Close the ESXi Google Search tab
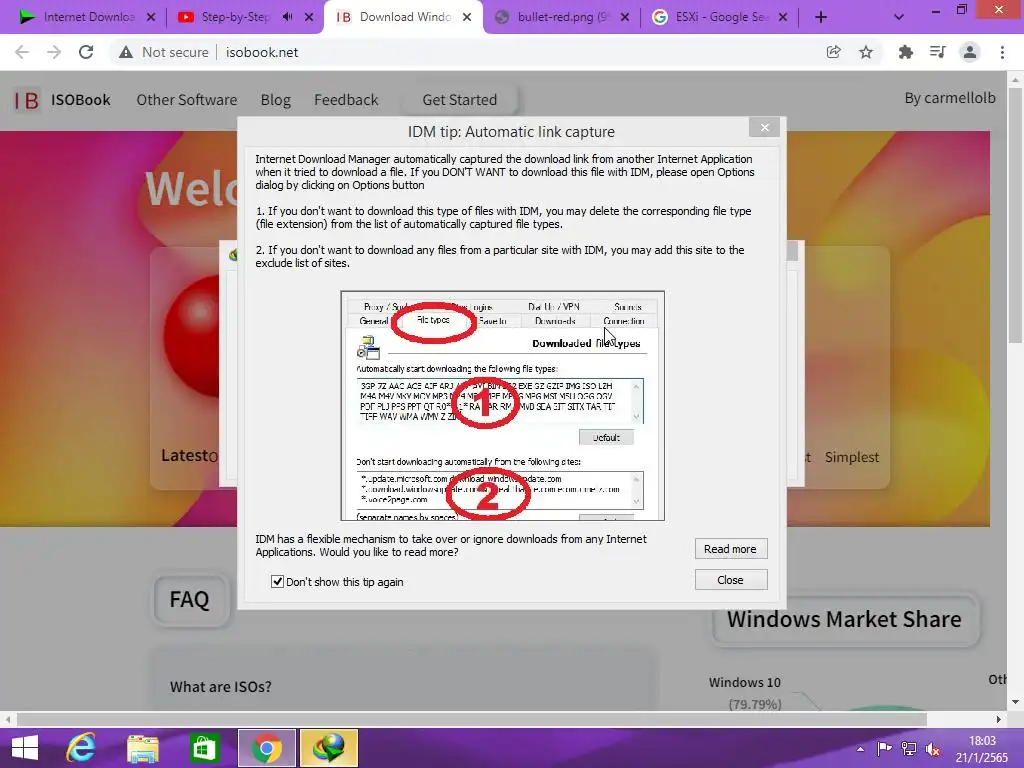 tap(783, 18)
